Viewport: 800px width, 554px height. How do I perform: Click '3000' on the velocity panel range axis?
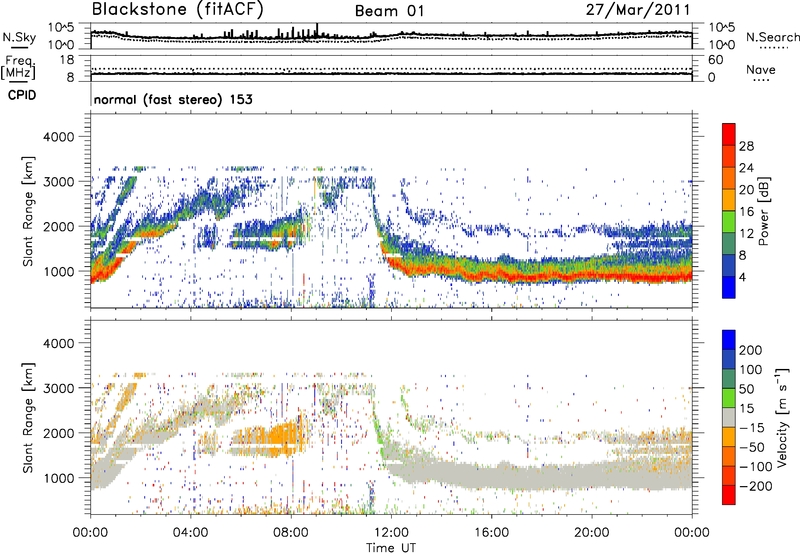point(59,388)
